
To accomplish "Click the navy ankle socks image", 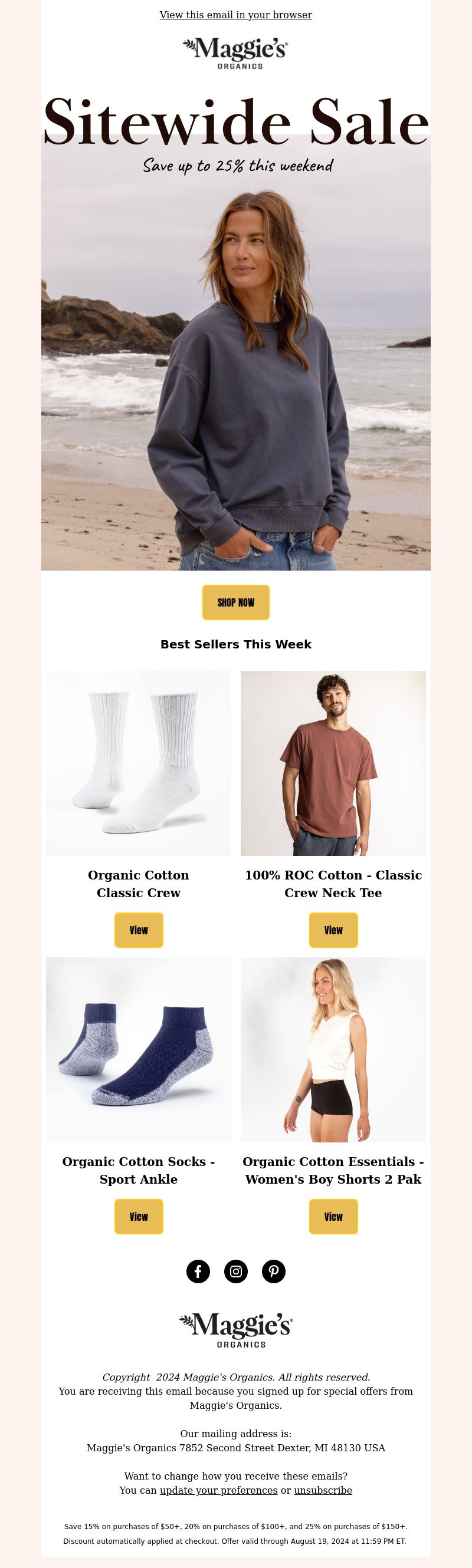I will point(139,1049).
